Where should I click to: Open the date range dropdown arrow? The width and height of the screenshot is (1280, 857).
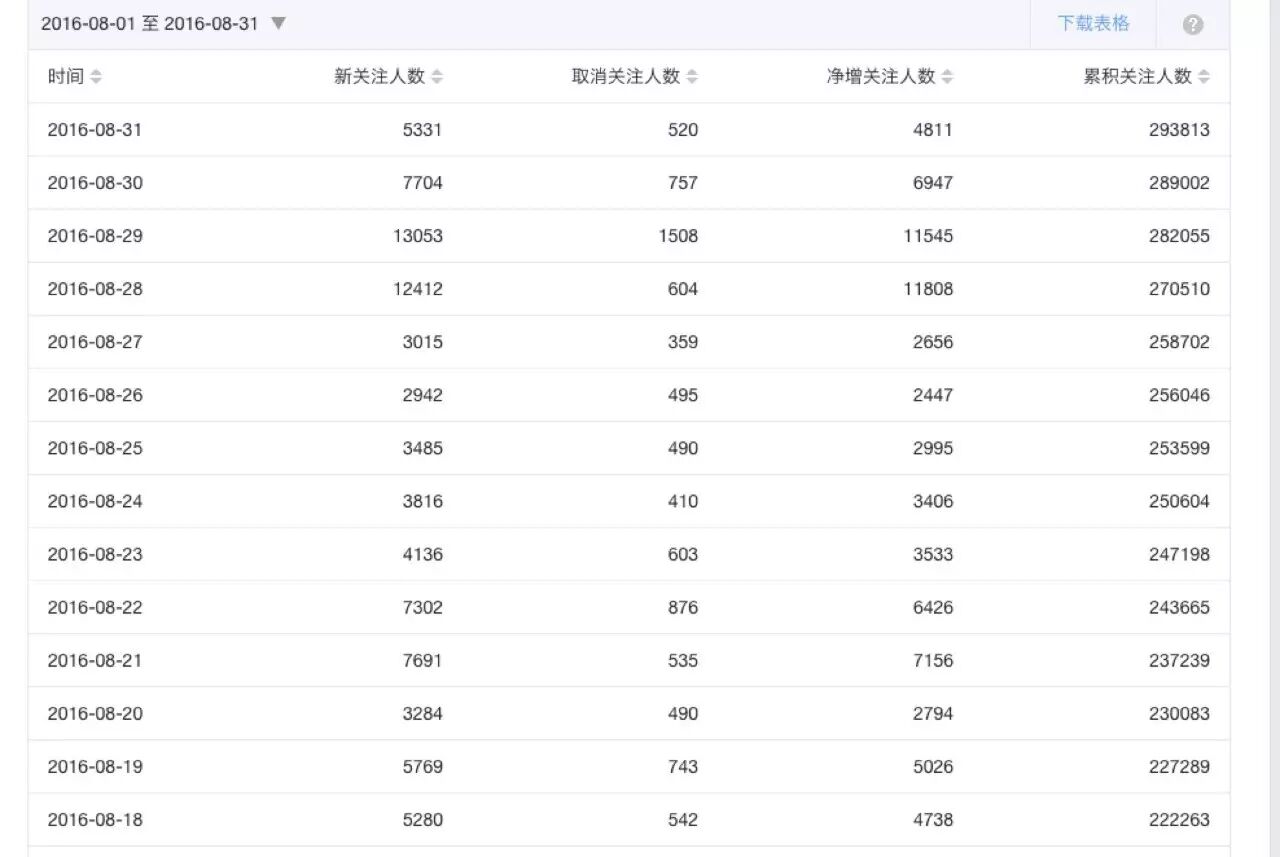point(278,23)
